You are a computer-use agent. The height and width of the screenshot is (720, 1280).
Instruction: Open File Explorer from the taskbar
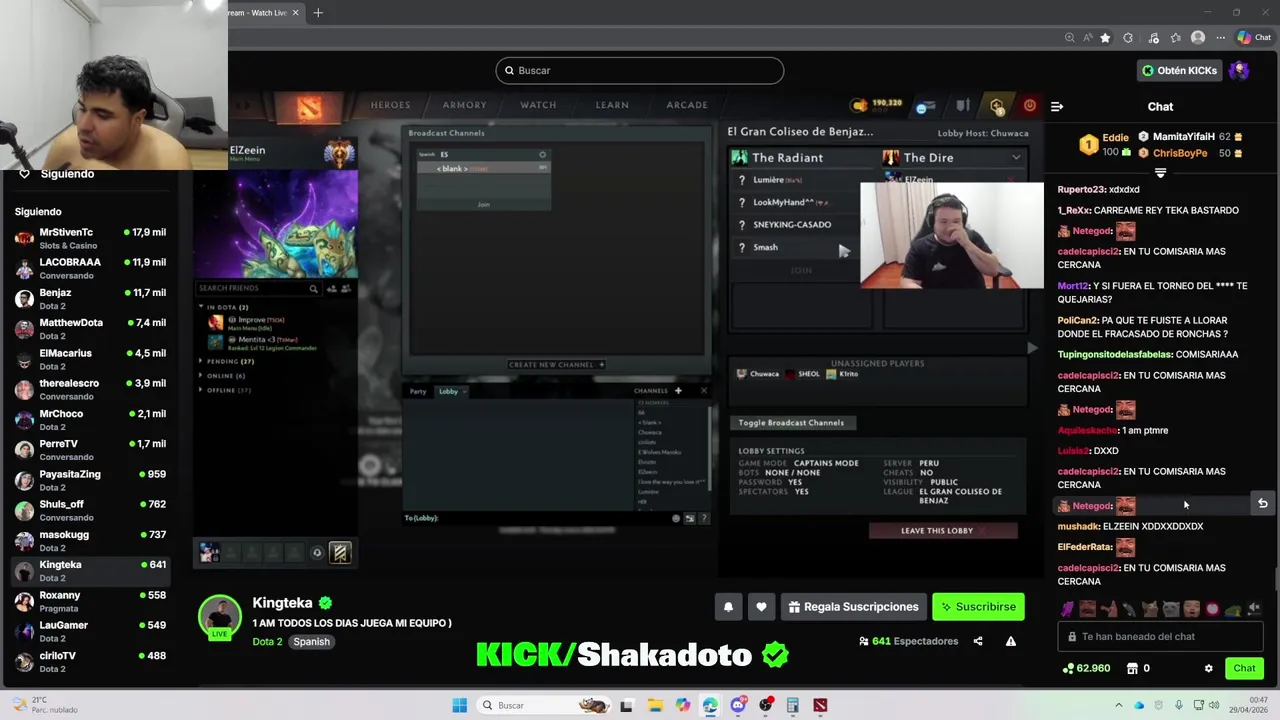[x=655, y=705]
